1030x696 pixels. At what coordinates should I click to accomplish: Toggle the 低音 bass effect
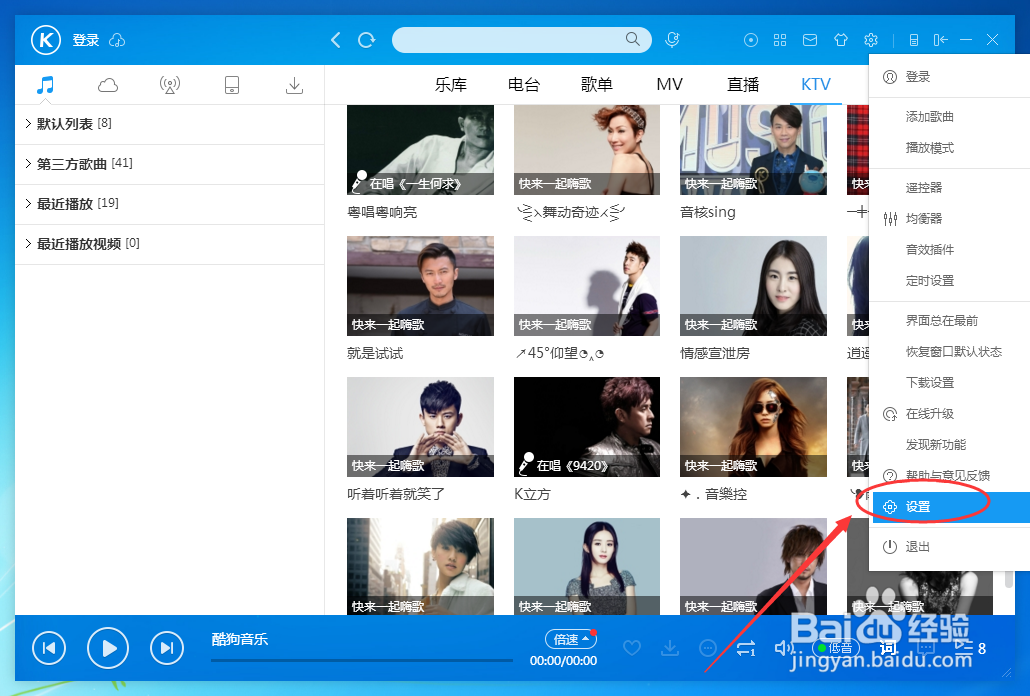pyautogui.click(x=837, y=648)
